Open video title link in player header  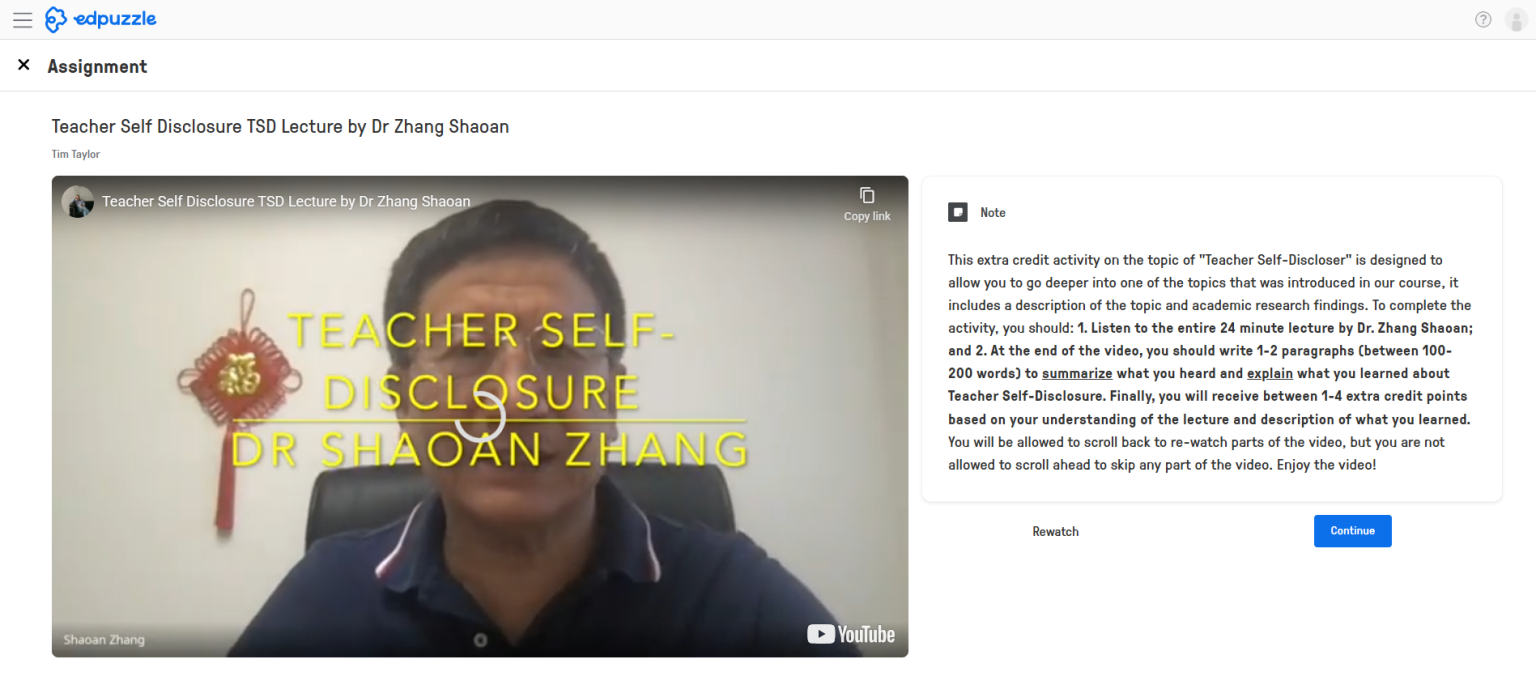coord(286,201)
